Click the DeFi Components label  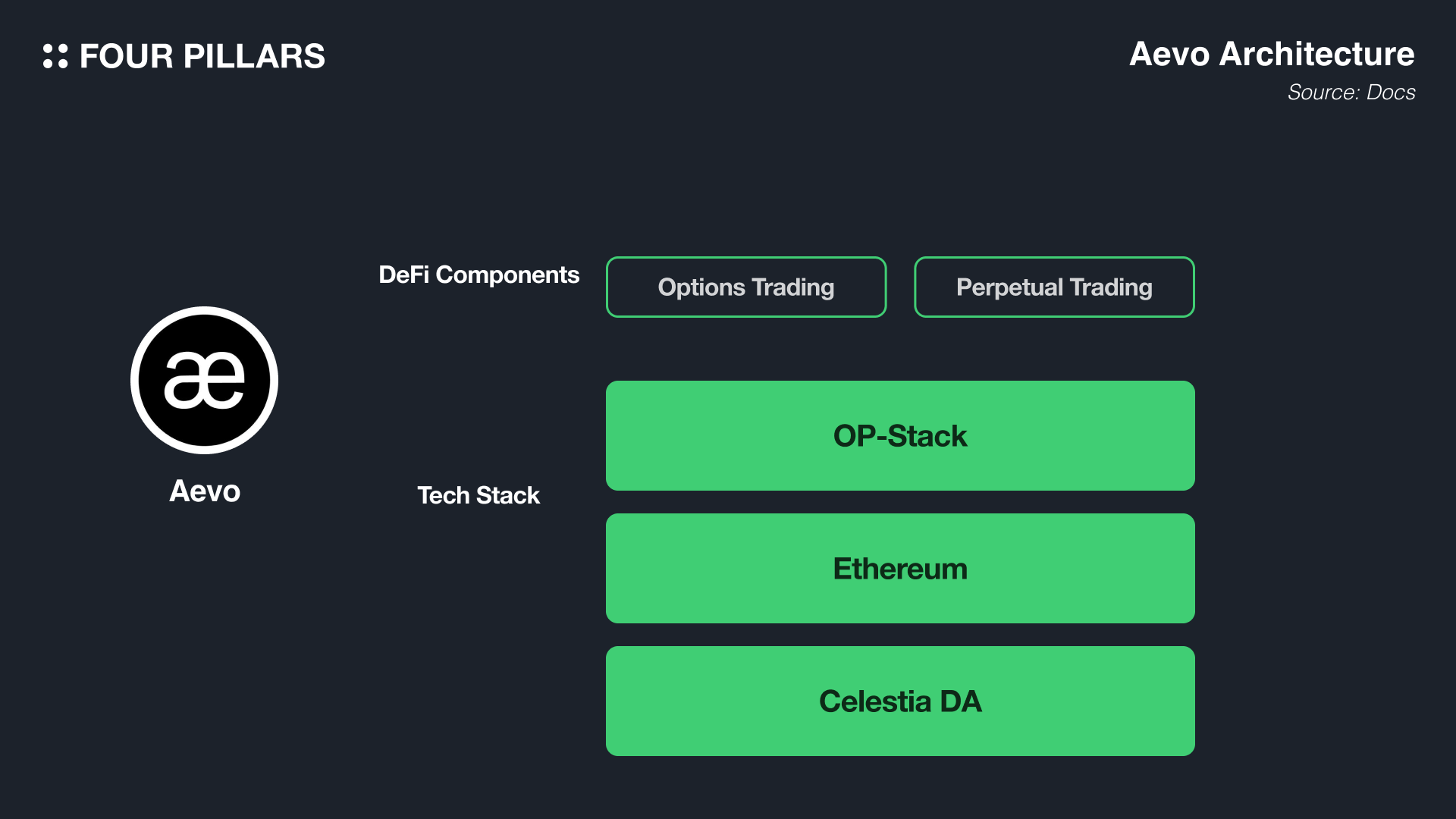(x=479, y=275)
